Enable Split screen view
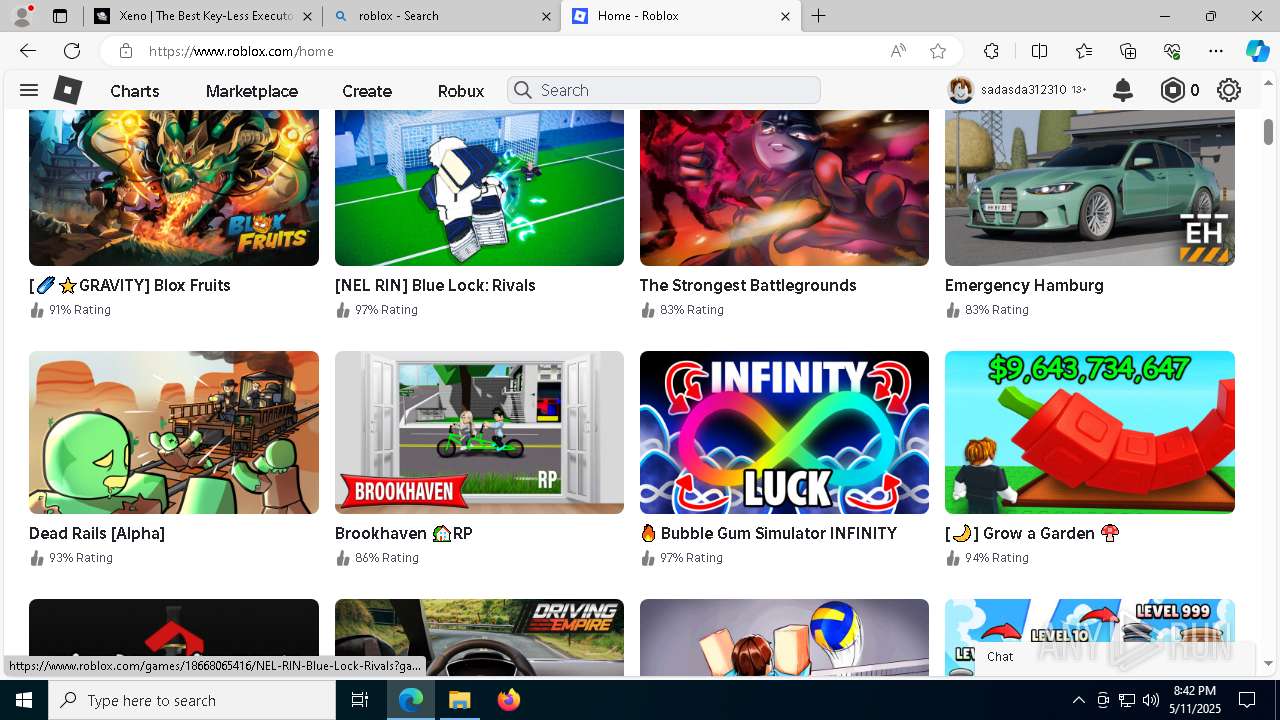 [1039, 51]
